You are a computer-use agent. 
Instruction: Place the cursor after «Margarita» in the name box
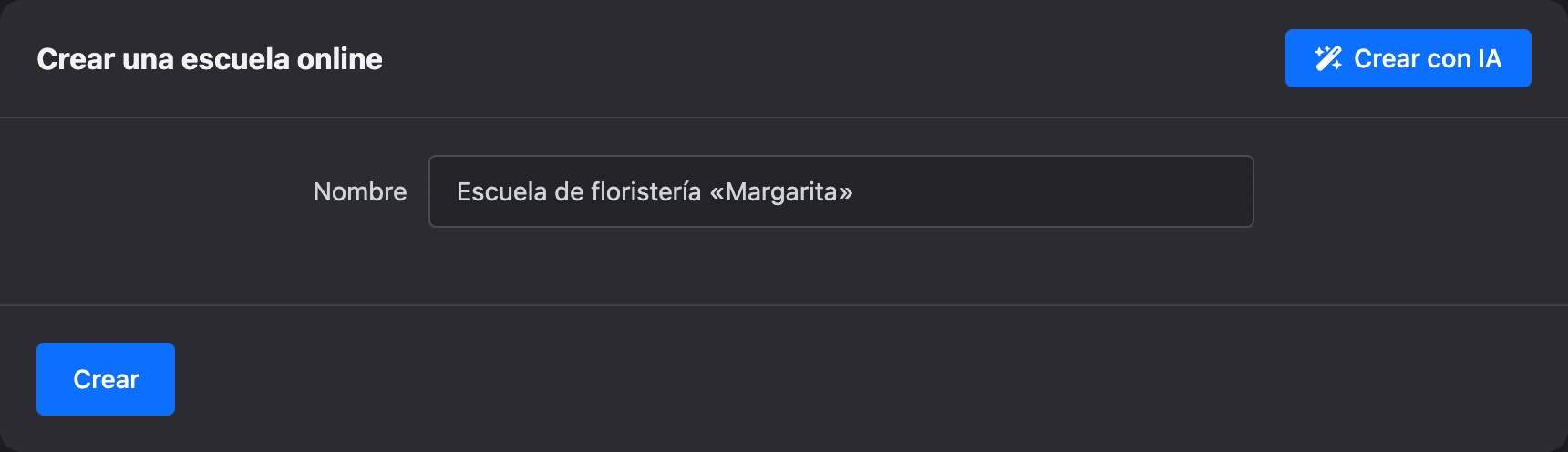(854, 191)
